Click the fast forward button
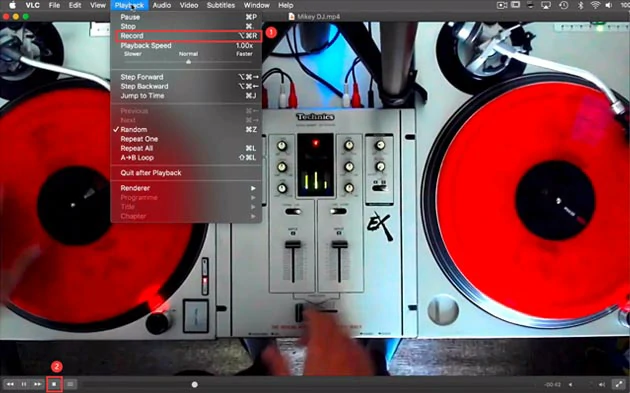This screenshot has height=393, width=630. coord(37,384)
